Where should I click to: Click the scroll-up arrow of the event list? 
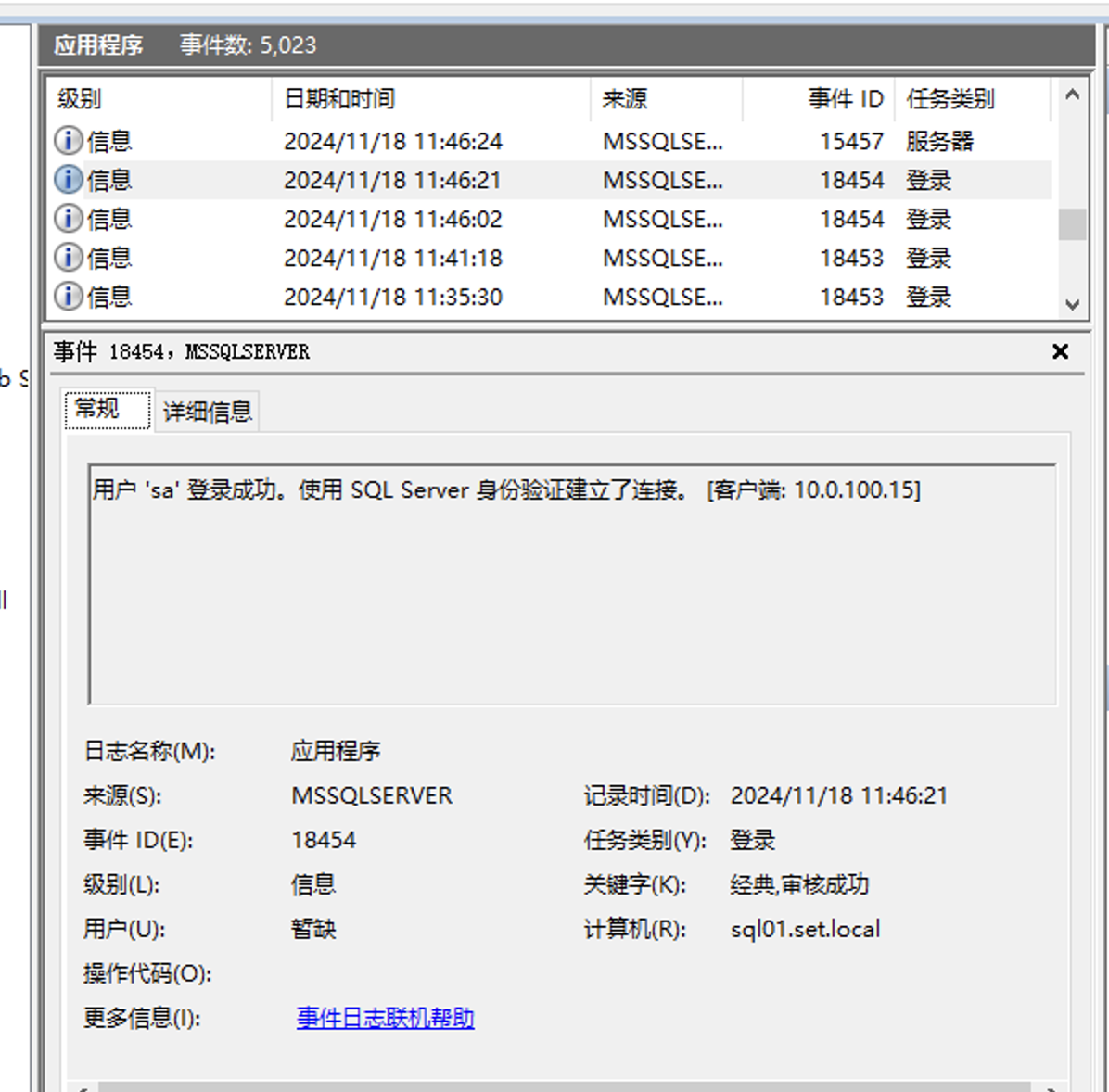(1072, 93)
